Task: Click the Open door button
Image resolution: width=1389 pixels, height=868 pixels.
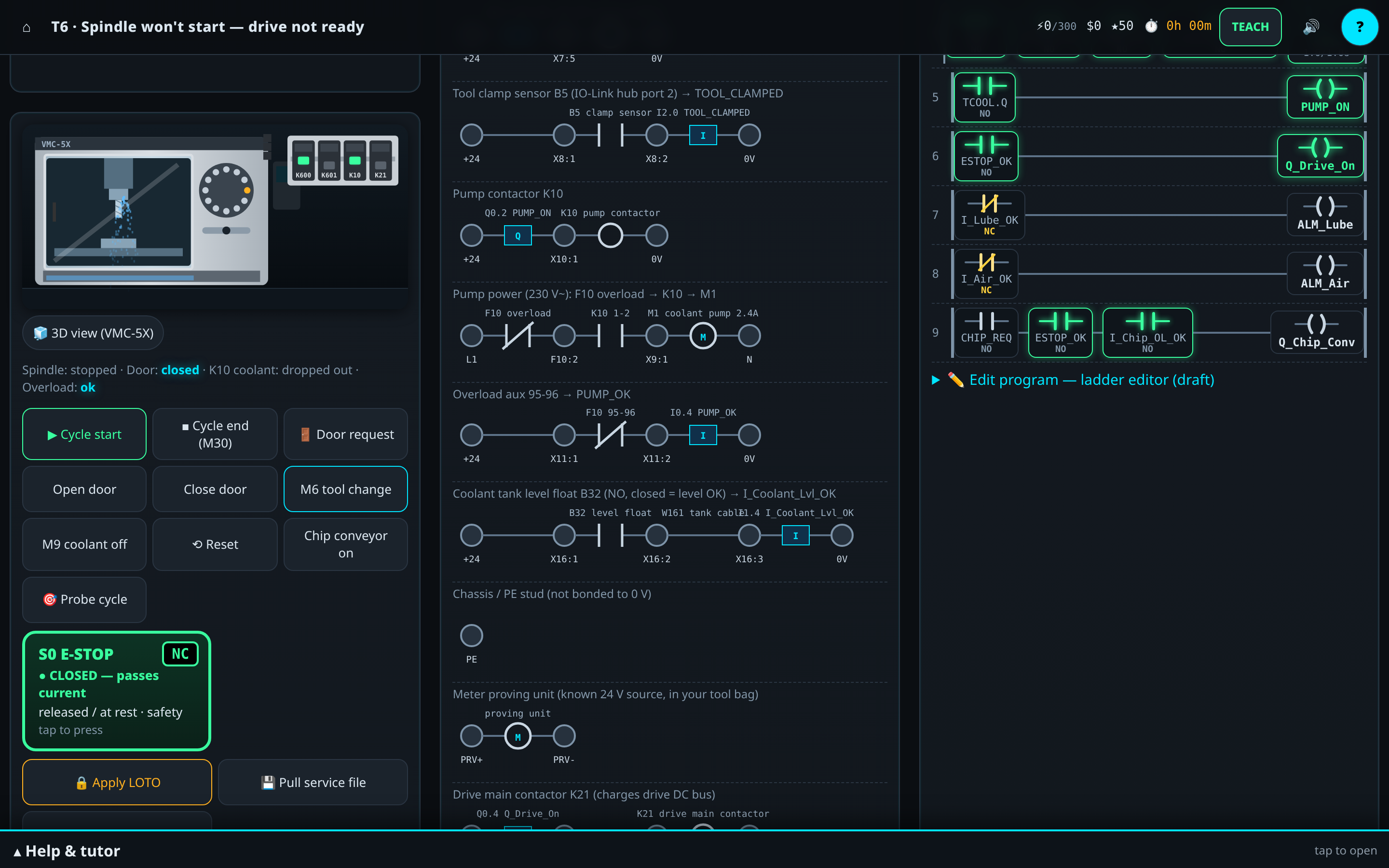Action: (84, 489)
